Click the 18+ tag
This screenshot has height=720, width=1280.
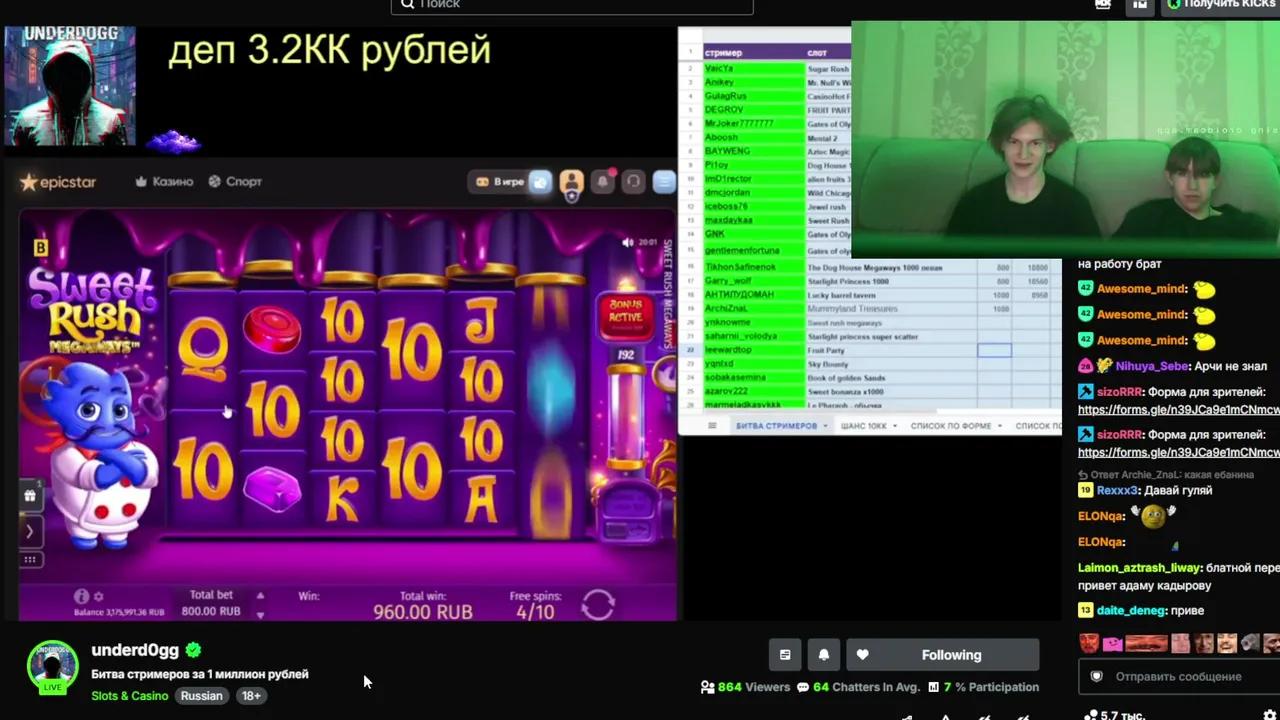[x=251, y=696]
